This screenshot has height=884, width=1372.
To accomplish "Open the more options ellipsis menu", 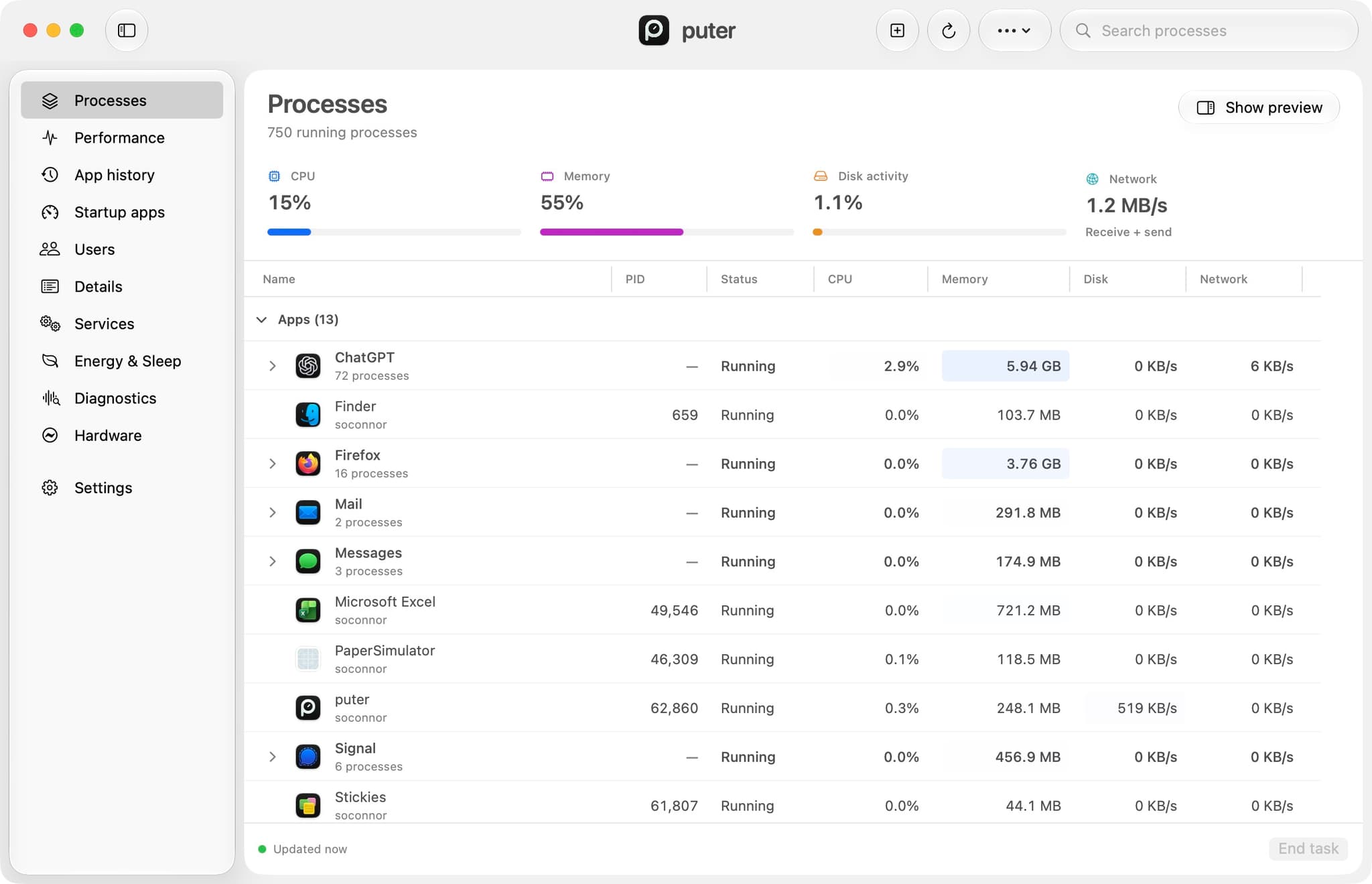I will tap(1014, 30).
